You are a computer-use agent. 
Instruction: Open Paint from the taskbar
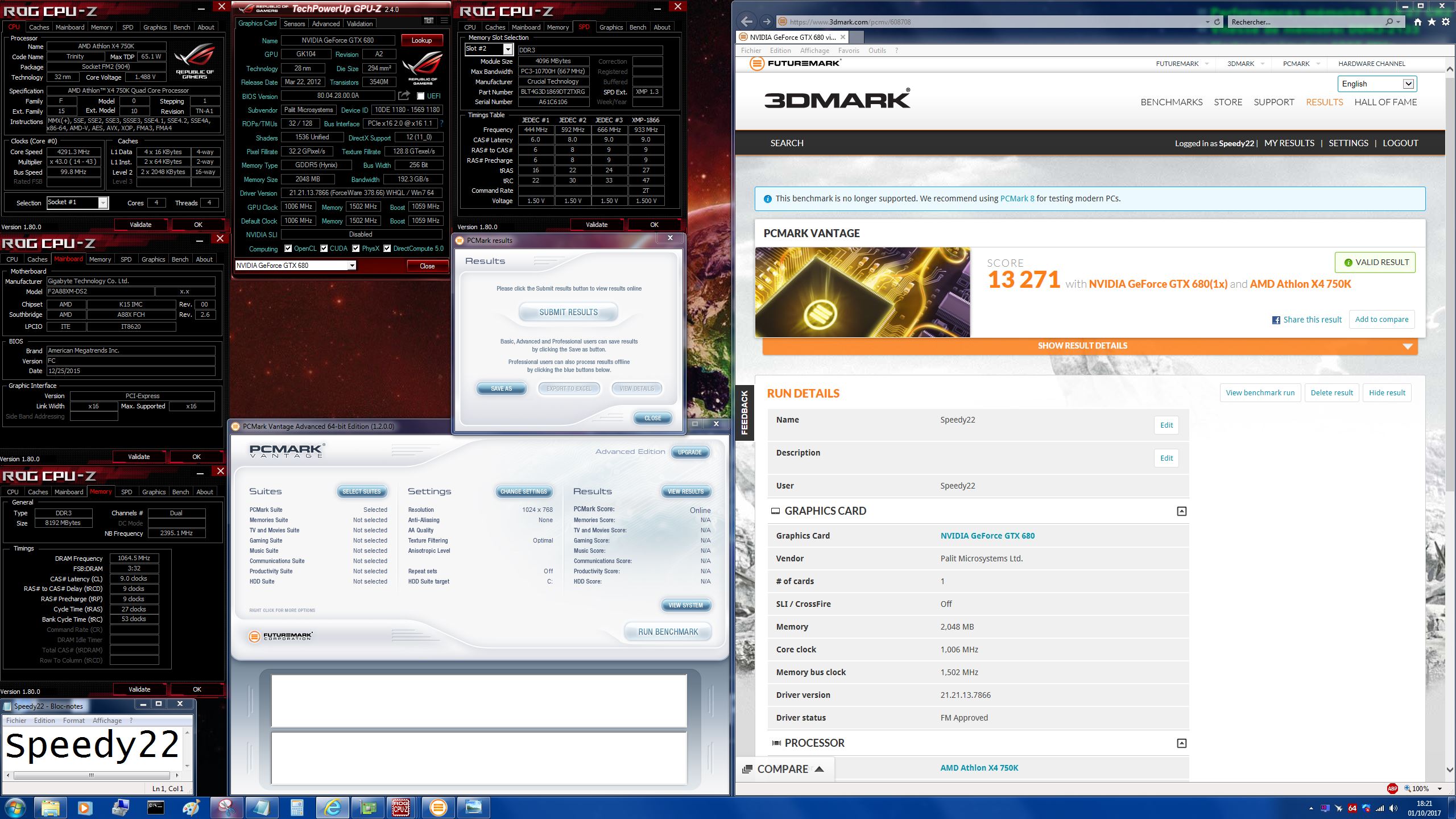pos(191,808)
